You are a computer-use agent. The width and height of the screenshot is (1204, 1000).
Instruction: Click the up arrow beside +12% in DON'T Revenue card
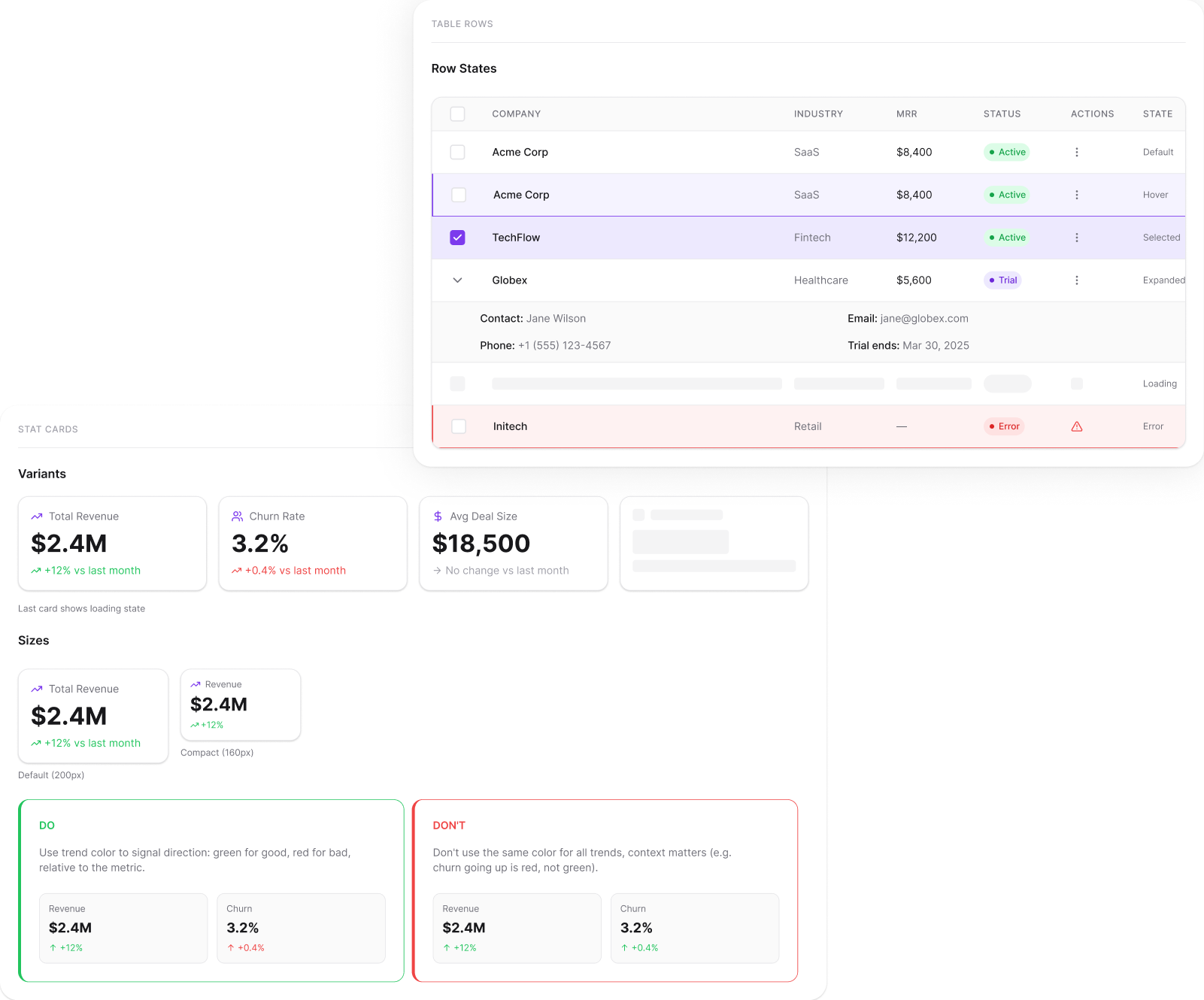pyautogui.click(x=447, y=948)
